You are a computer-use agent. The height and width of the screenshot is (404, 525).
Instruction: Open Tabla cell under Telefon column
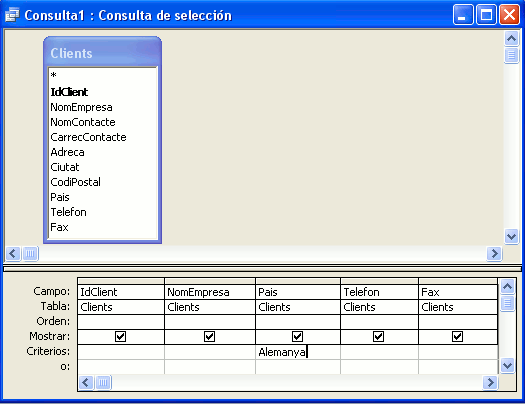(379, 307)
